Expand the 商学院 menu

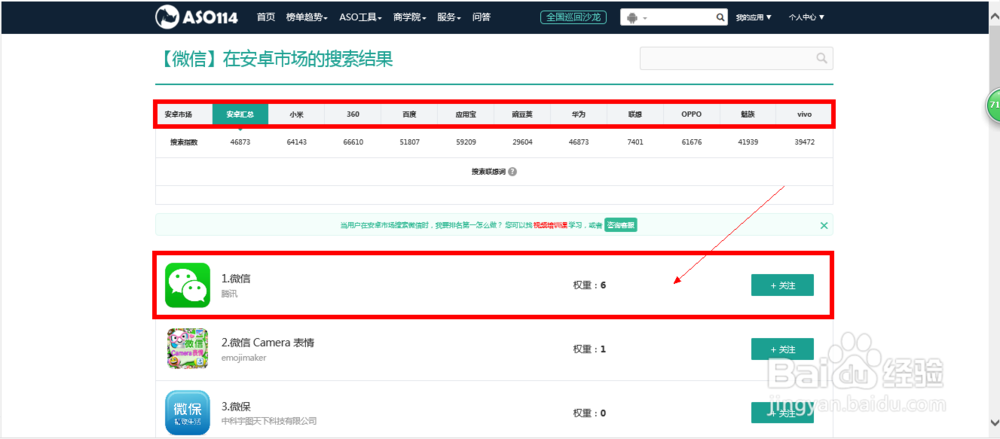click(x=409, y=17)
